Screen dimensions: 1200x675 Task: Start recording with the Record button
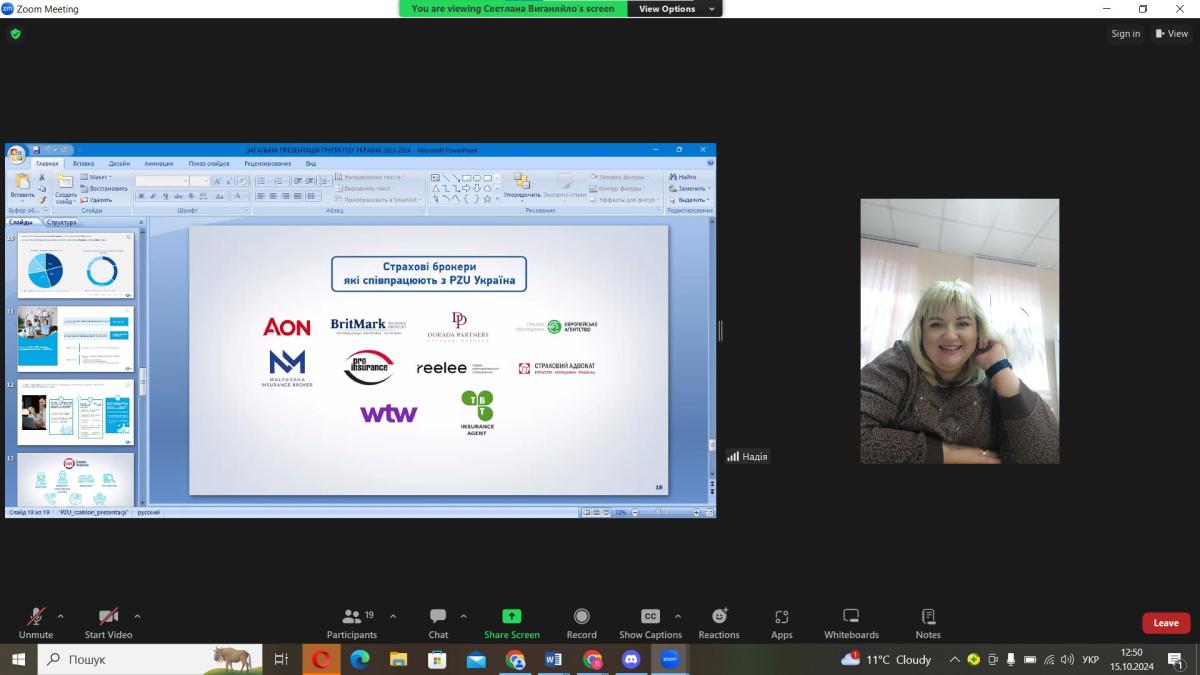click(581, 622)
